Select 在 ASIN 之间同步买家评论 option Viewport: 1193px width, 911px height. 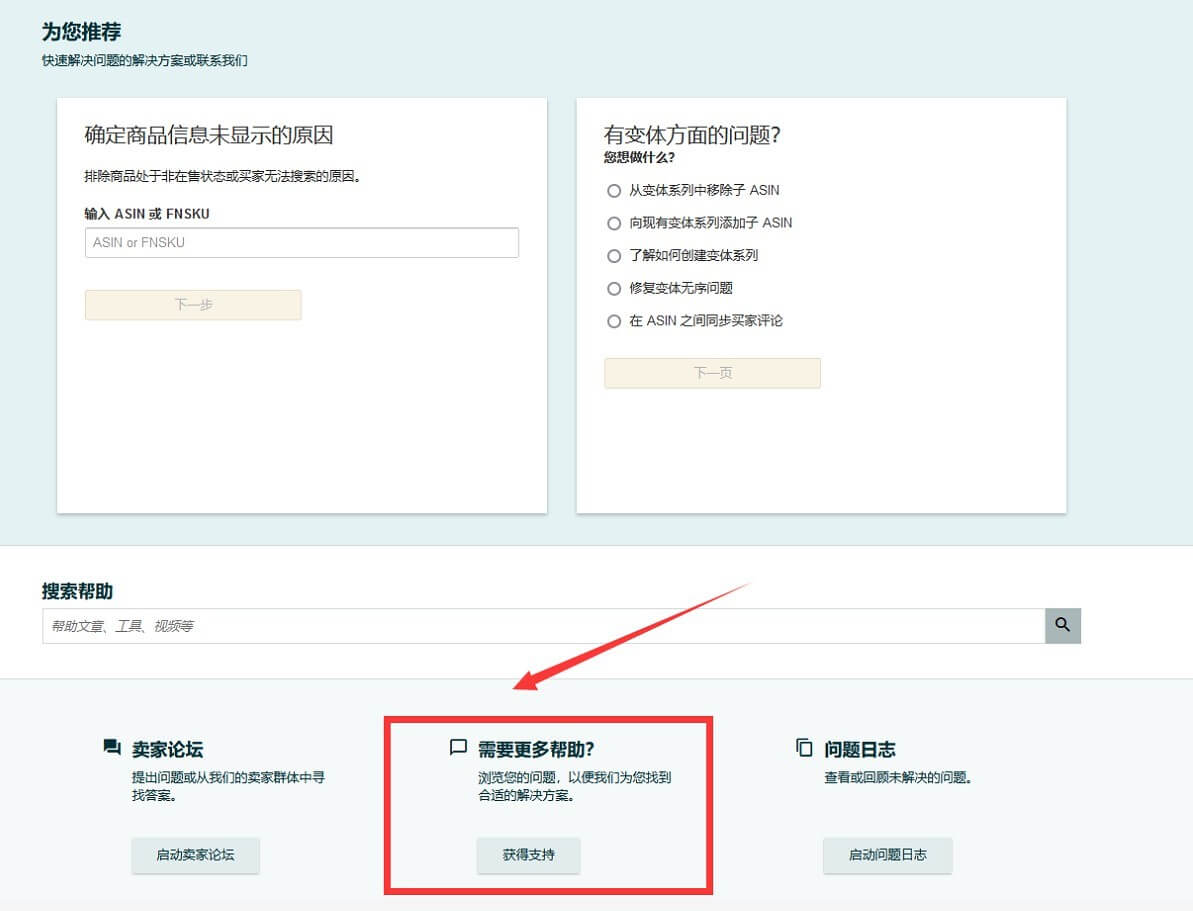point(614,321)
